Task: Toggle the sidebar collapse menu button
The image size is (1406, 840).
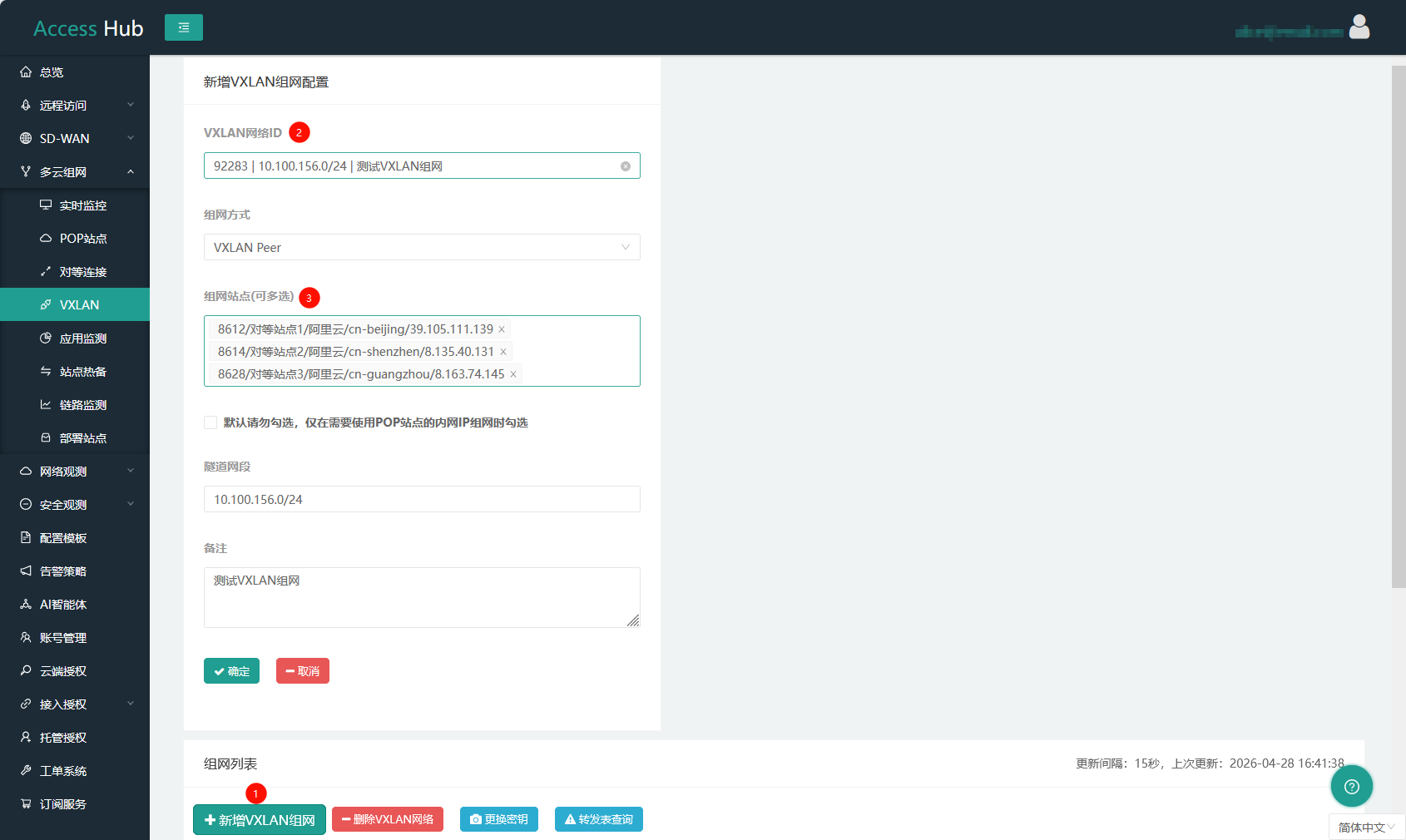Action: click(x=184, y=27)
